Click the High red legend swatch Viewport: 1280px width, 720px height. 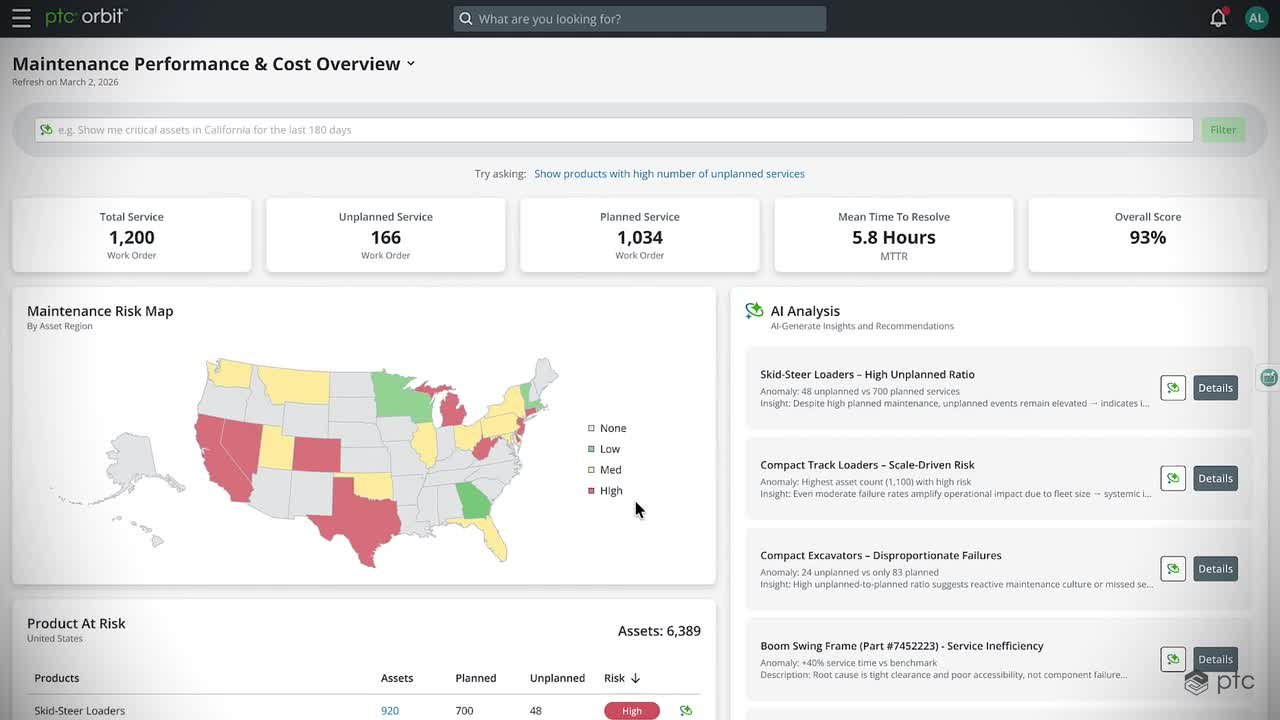[591, 491]
